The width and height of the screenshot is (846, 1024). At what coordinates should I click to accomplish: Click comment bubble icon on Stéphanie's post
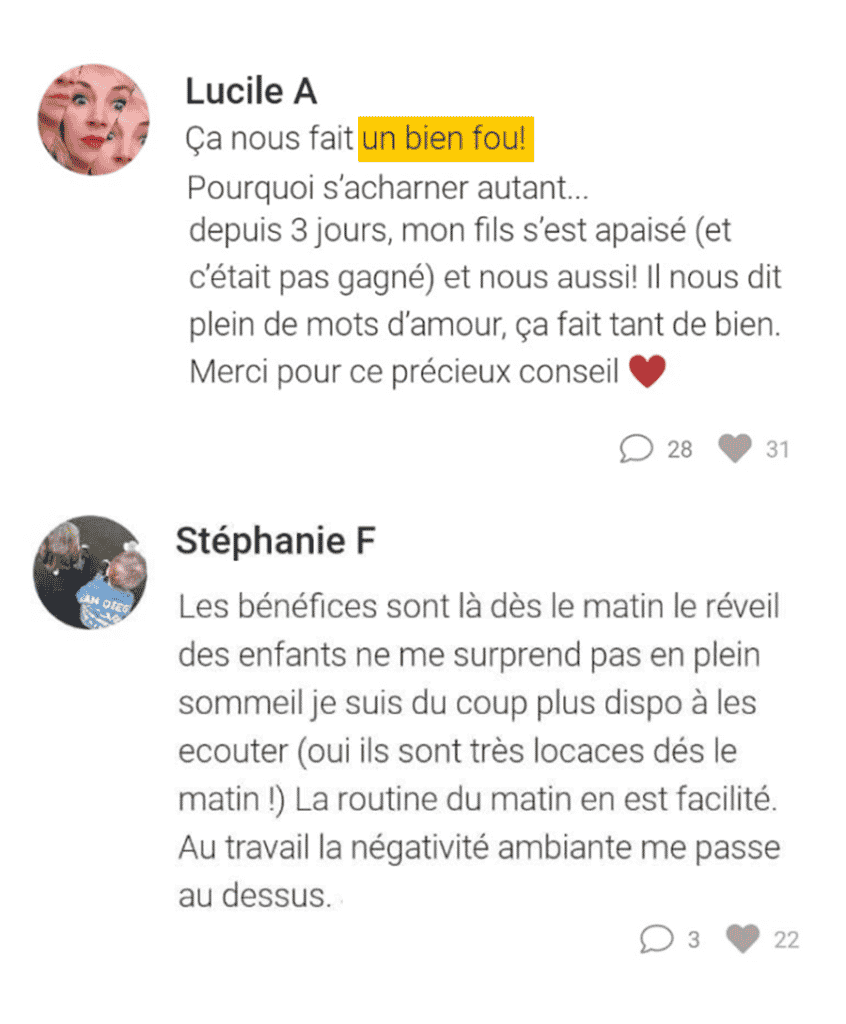656,939
